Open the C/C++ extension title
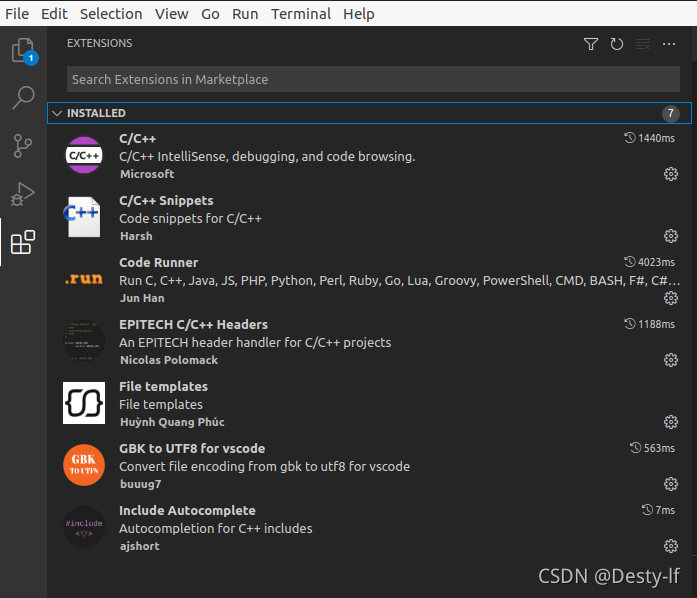This screenshot has height=598, width=697. click(x=137, y=139)
